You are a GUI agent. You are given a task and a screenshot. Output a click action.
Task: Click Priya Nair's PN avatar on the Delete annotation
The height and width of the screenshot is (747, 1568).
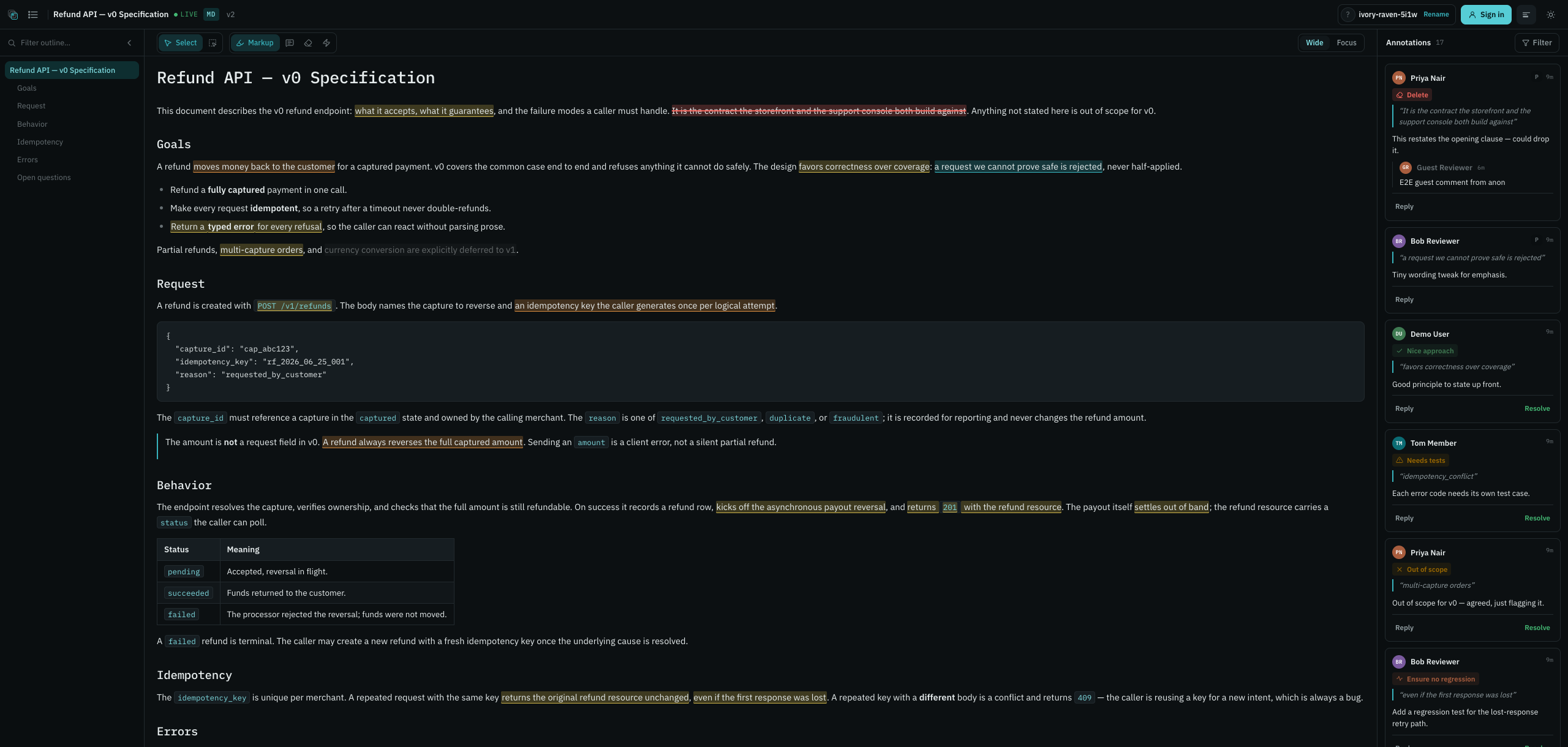(1399, 78)
